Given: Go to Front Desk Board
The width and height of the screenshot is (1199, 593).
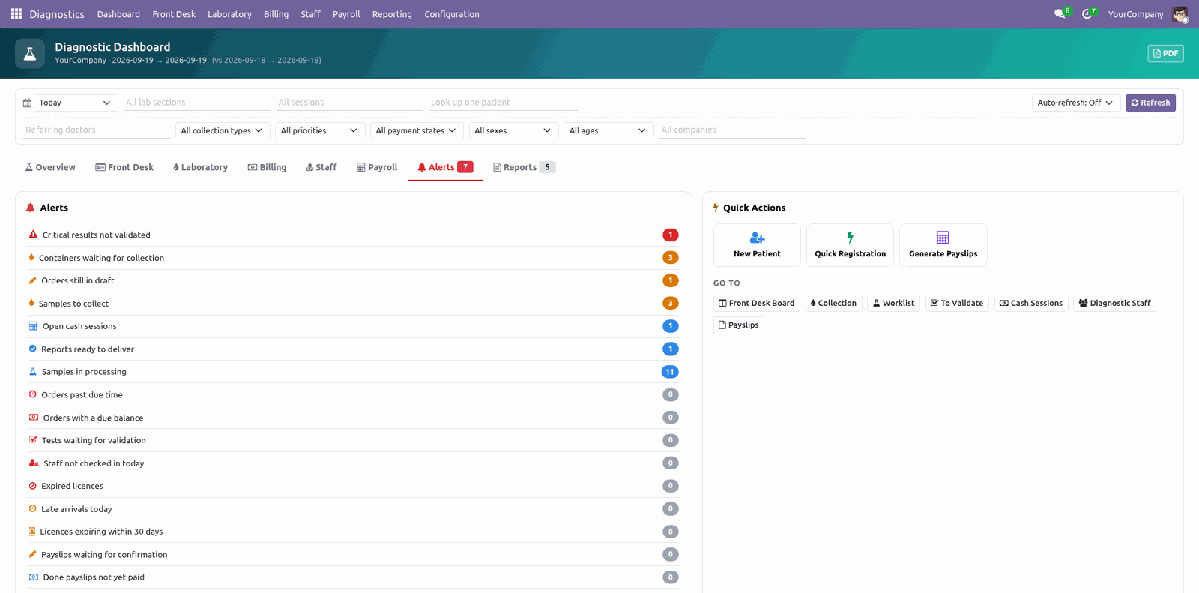Looking at the screenshot, I should coord(757,303).
